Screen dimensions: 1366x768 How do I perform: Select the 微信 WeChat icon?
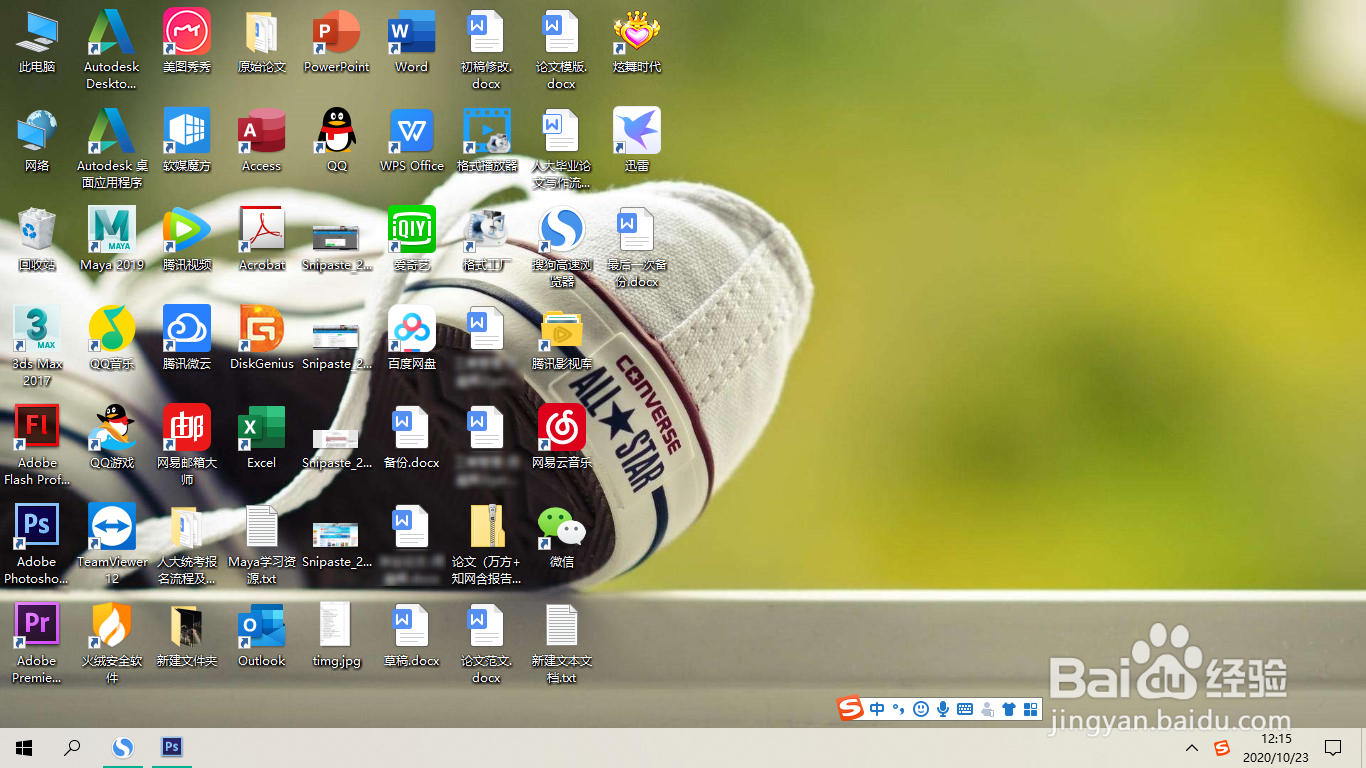click(x=562, y=537)
